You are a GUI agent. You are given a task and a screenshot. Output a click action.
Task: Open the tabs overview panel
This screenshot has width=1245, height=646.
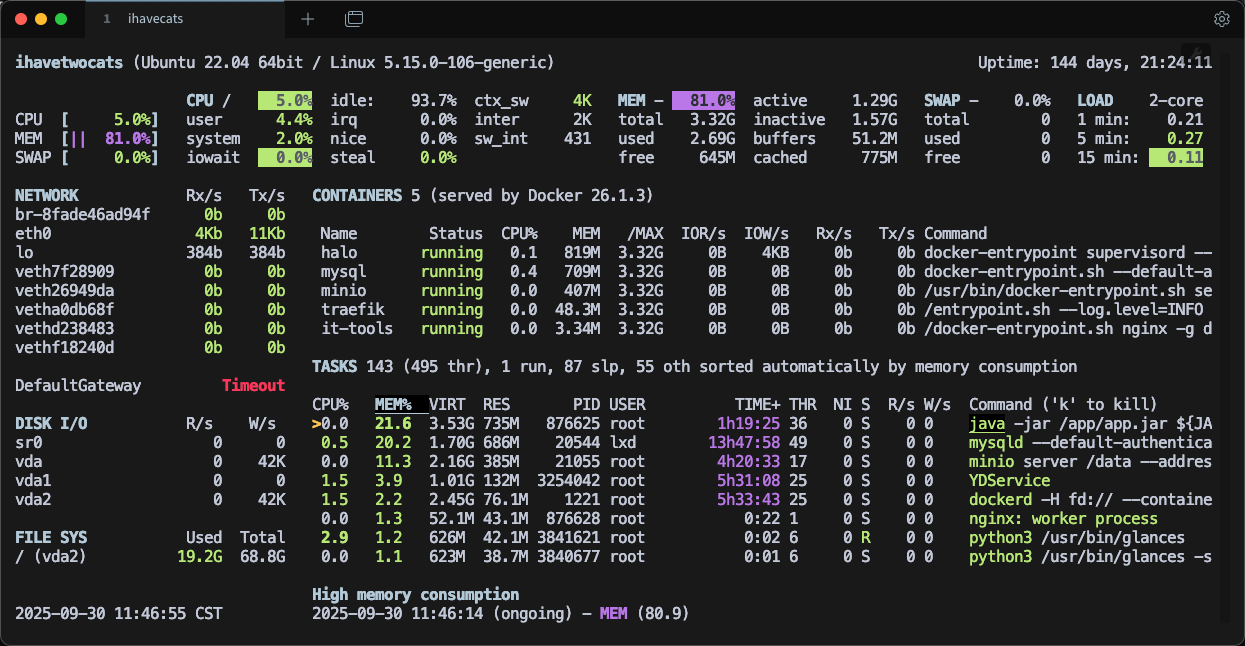(353, 18)
